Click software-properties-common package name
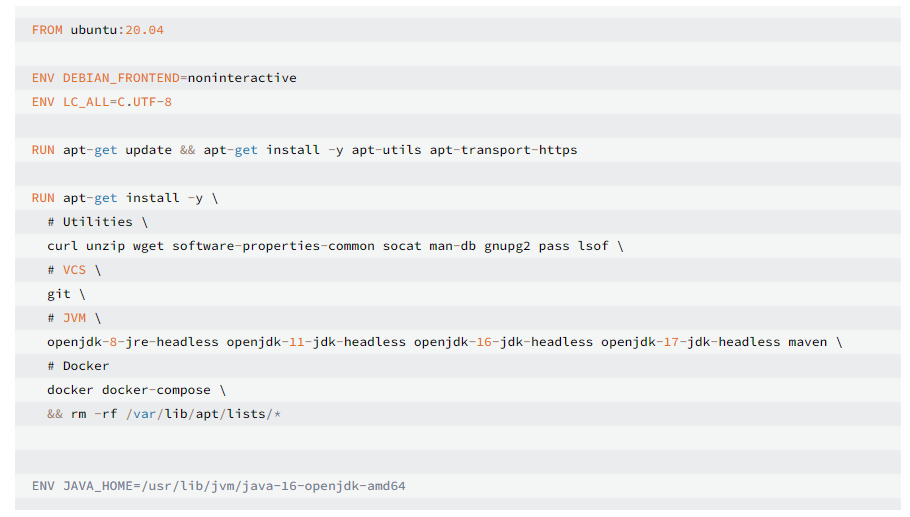 (x=273, y=246)
